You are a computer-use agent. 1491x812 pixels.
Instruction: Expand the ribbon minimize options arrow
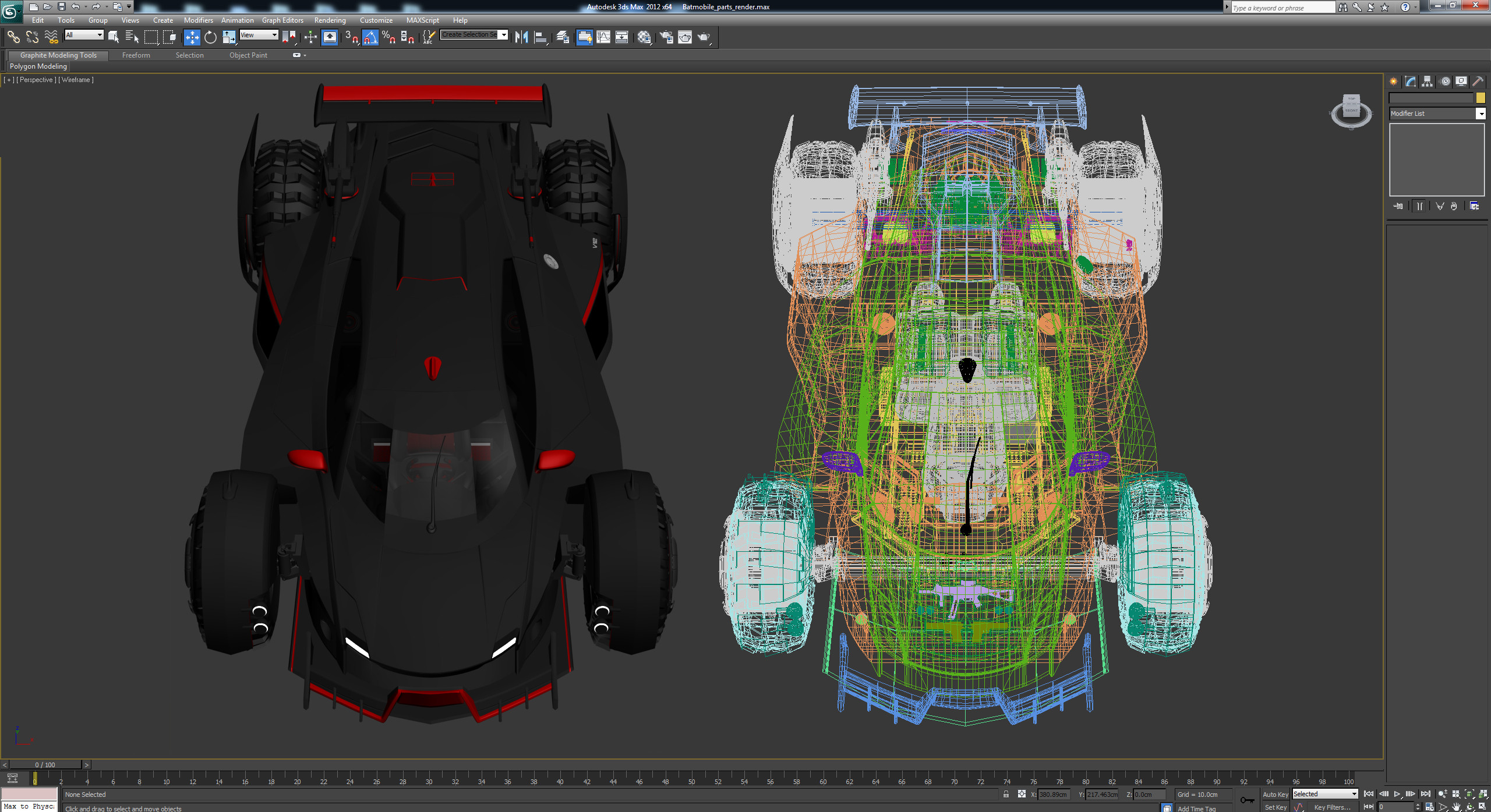click(x=305, y=55)
